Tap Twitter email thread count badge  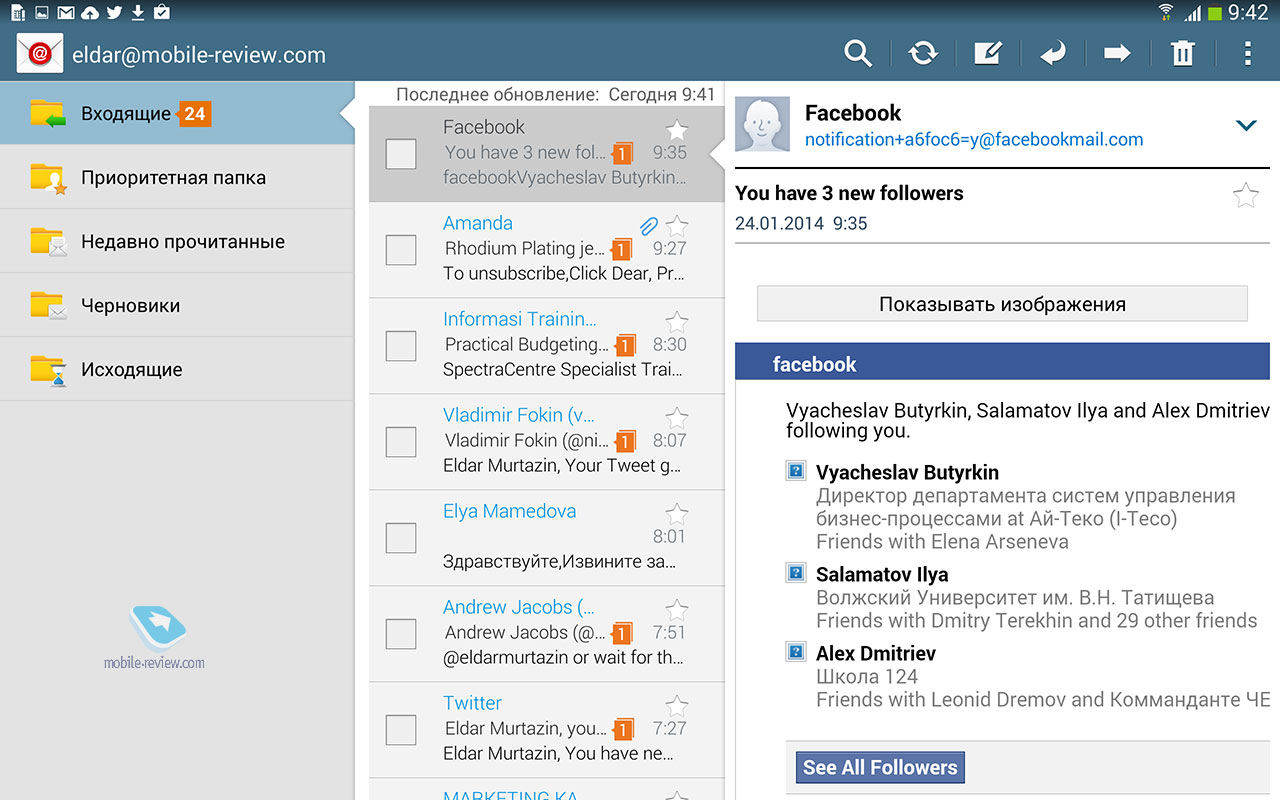click(622, 729)
